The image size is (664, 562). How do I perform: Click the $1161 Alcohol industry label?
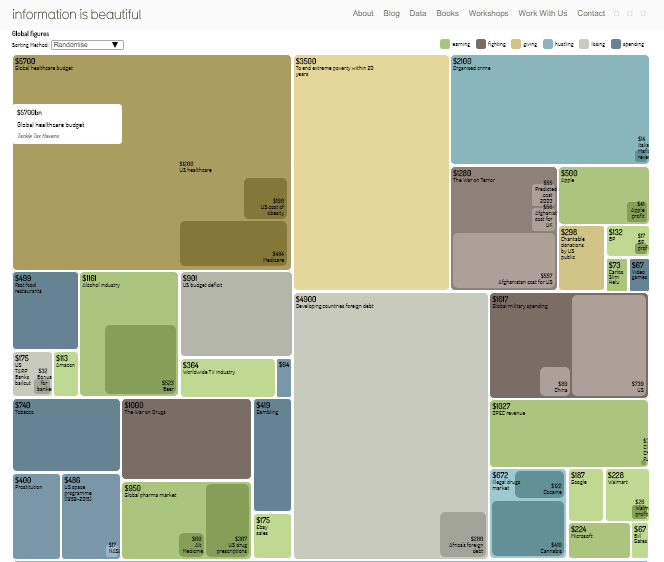(x=101, y=282)
